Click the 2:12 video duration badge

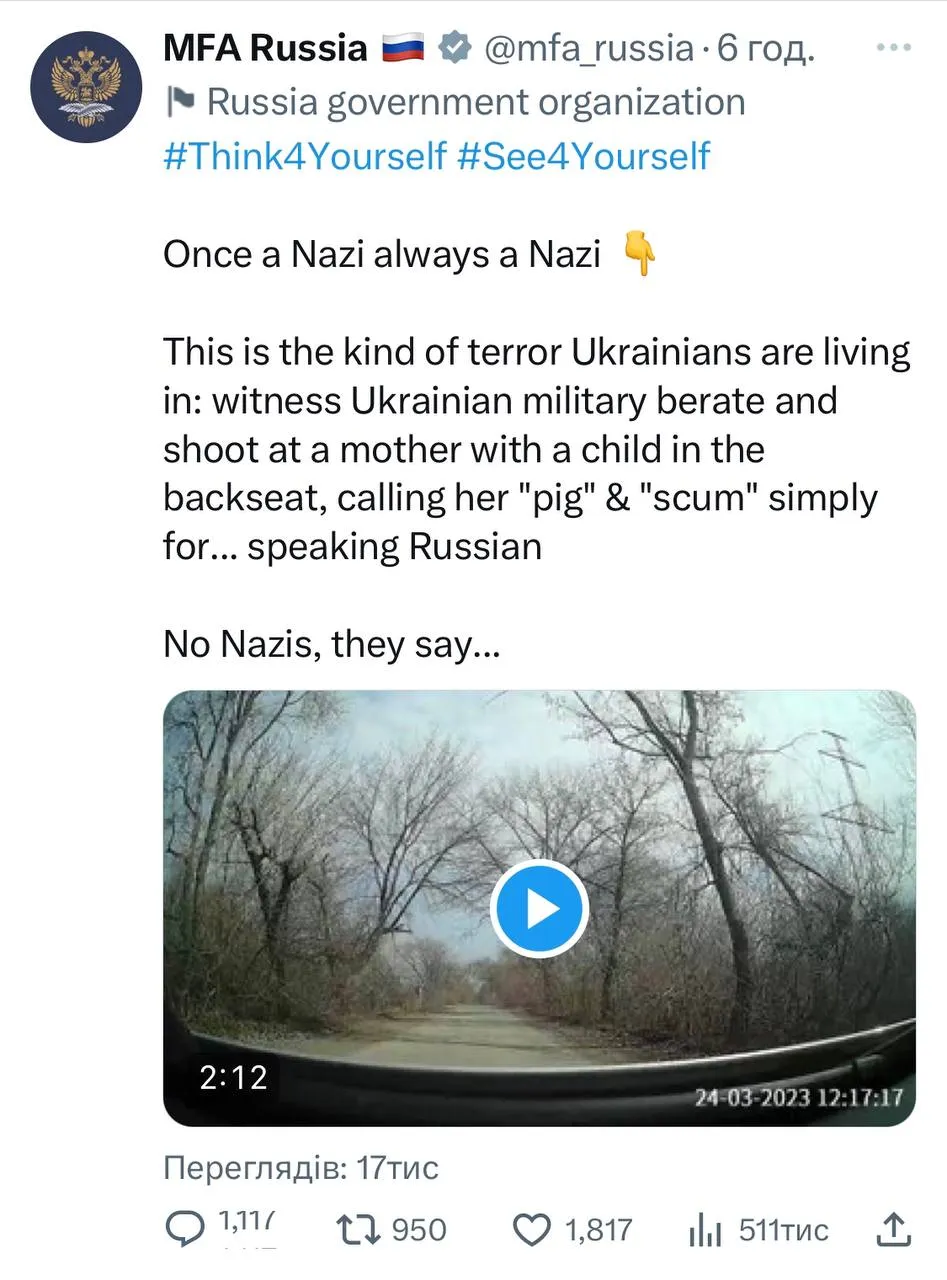pyautogui.click(x=234, y=1077)
